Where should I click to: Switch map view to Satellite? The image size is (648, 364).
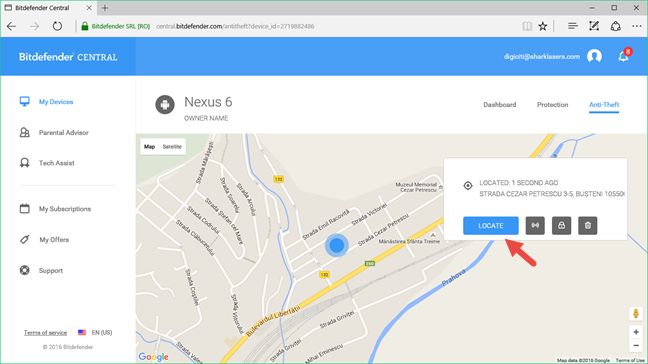point(172,147)
